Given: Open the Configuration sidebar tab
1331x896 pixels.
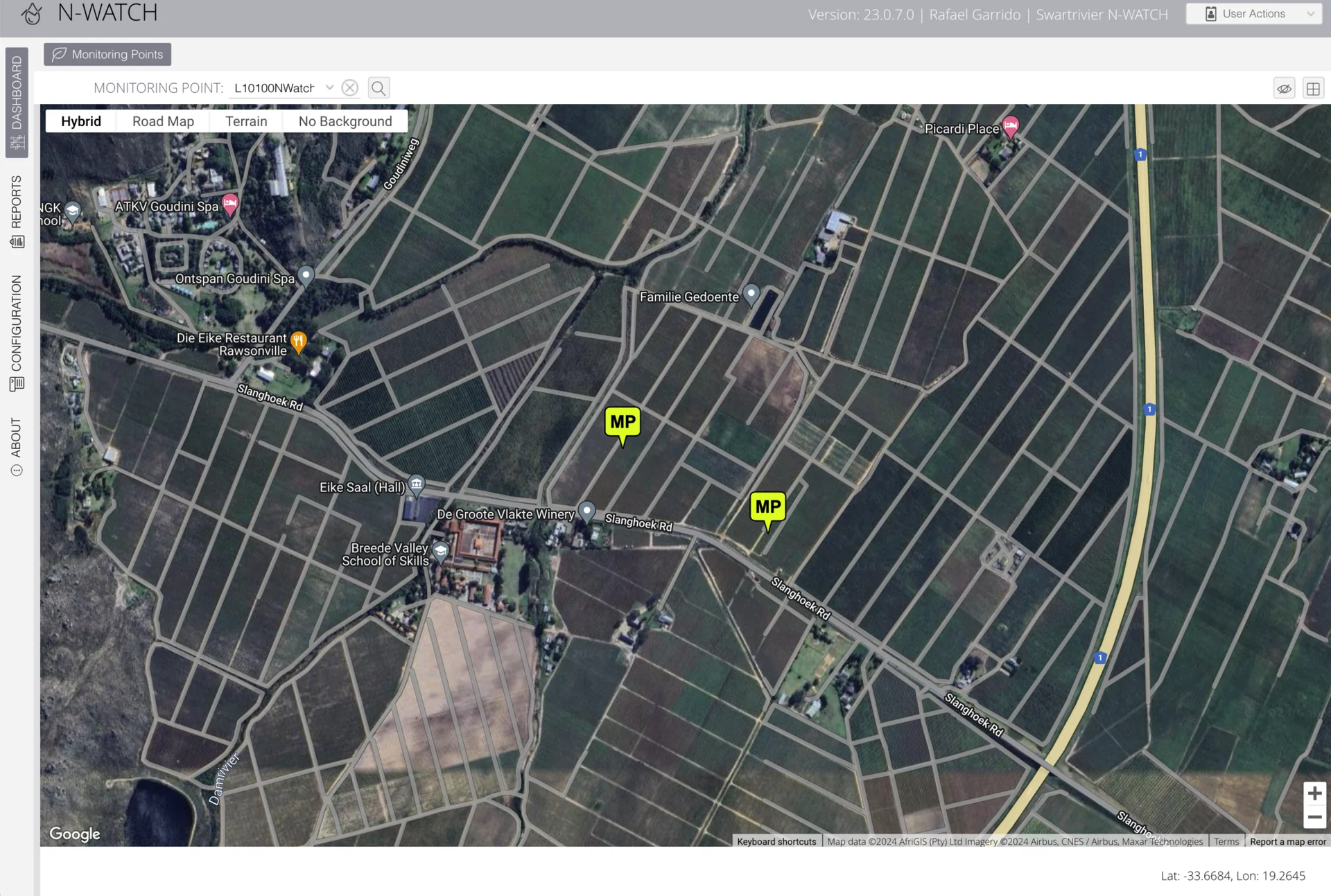Looking at the screenshot, I should click(x=17, y=333).
